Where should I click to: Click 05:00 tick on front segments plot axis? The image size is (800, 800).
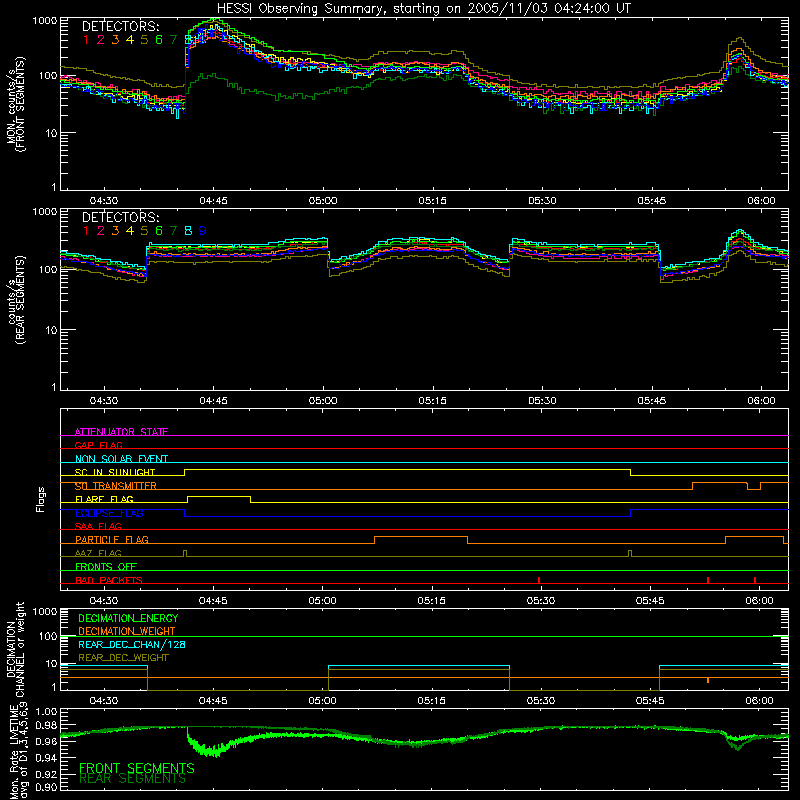(323, 201)
